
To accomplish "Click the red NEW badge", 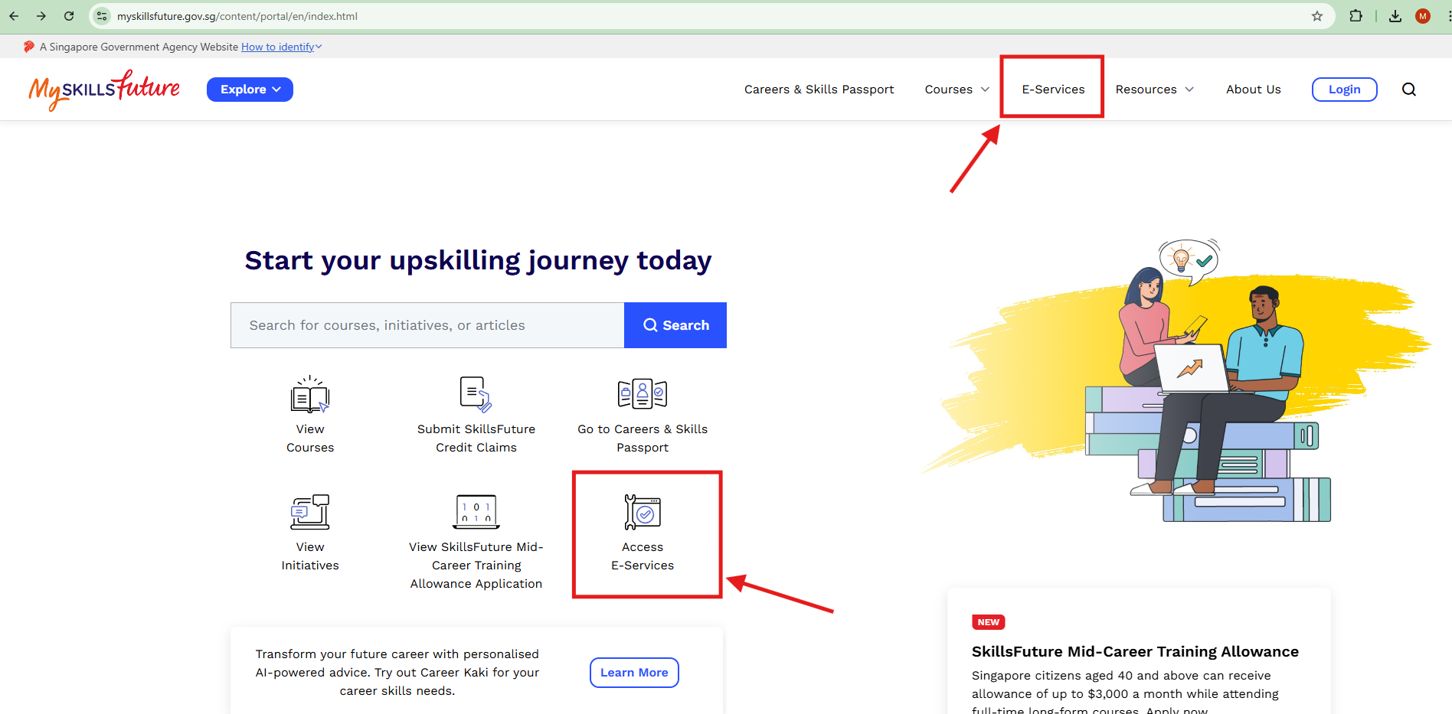I will 988,622.
